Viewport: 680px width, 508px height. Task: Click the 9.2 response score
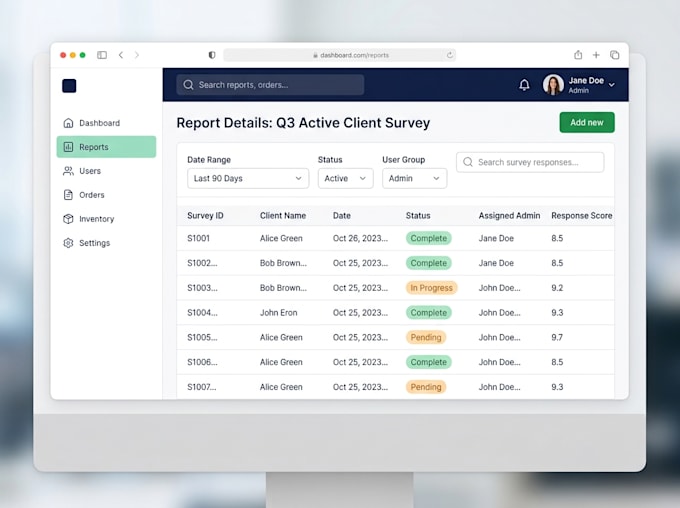[557, 288]
